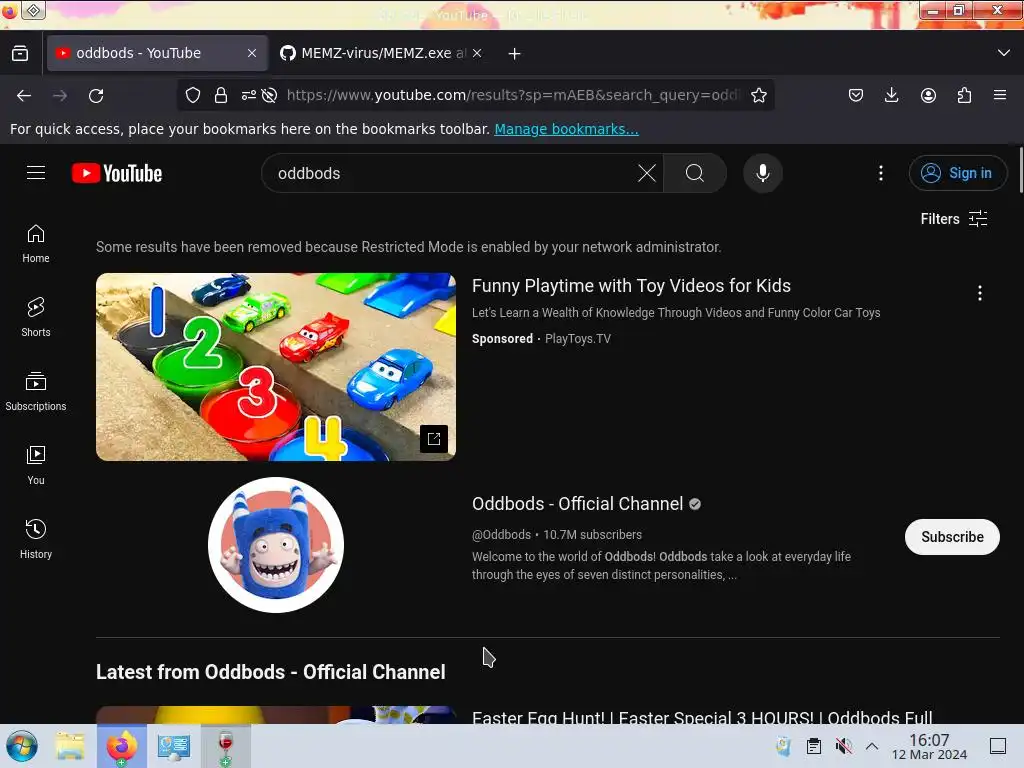Go forward one page in Firefox

coord(60,95)
